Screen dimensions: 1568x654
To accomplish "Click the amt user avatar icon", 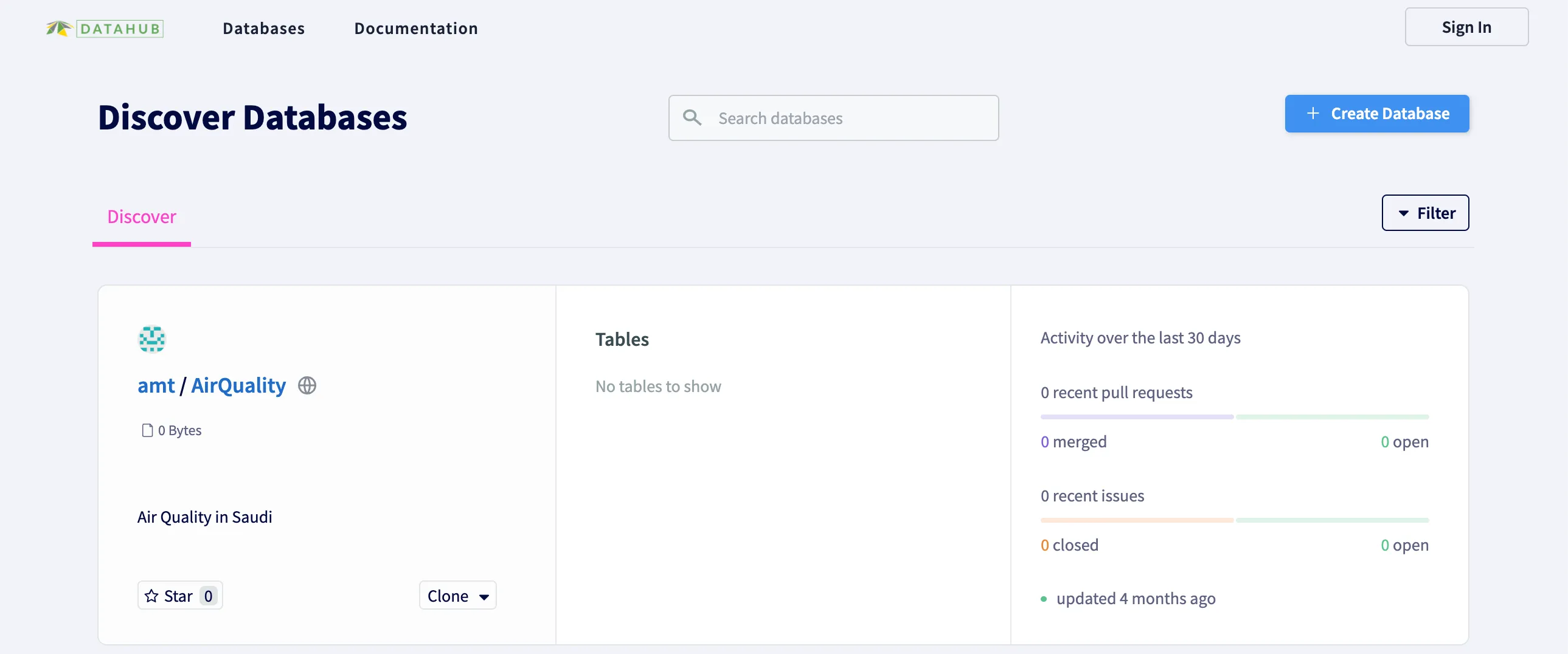I will click(x=151, y=339).
